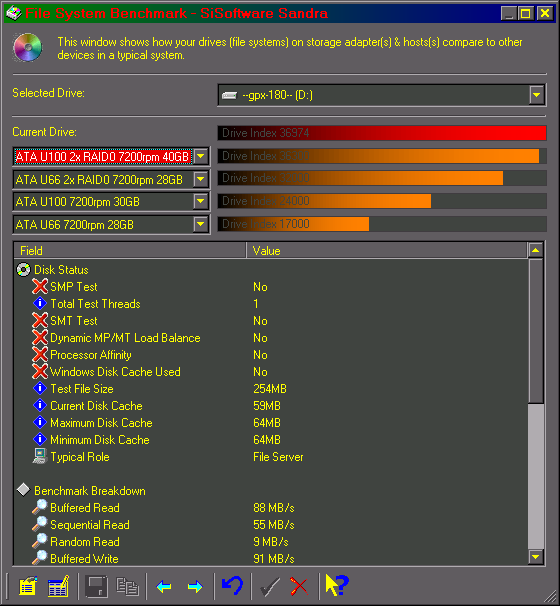This screenshot has width=560, height=606.
Task: Click red X icon beside Processor Affinity
Action: click(x=40, y=354)
